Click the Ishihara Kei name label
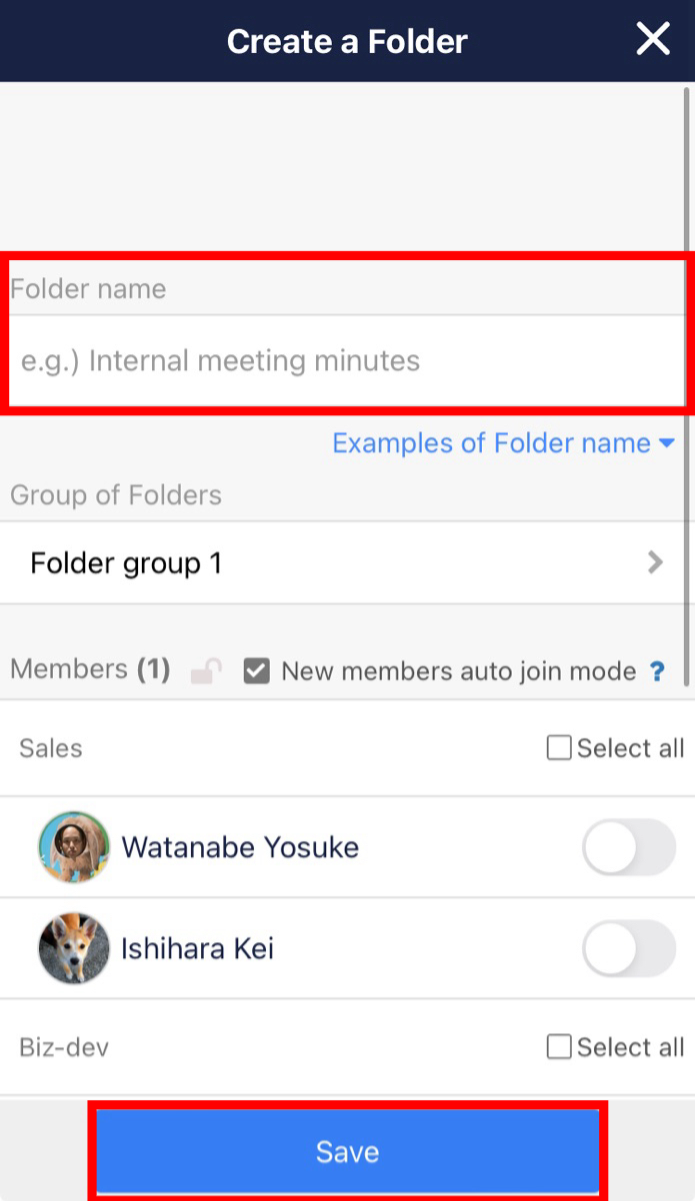The height and width of the screenshot is (1201, 695). (x=197, y=948)
